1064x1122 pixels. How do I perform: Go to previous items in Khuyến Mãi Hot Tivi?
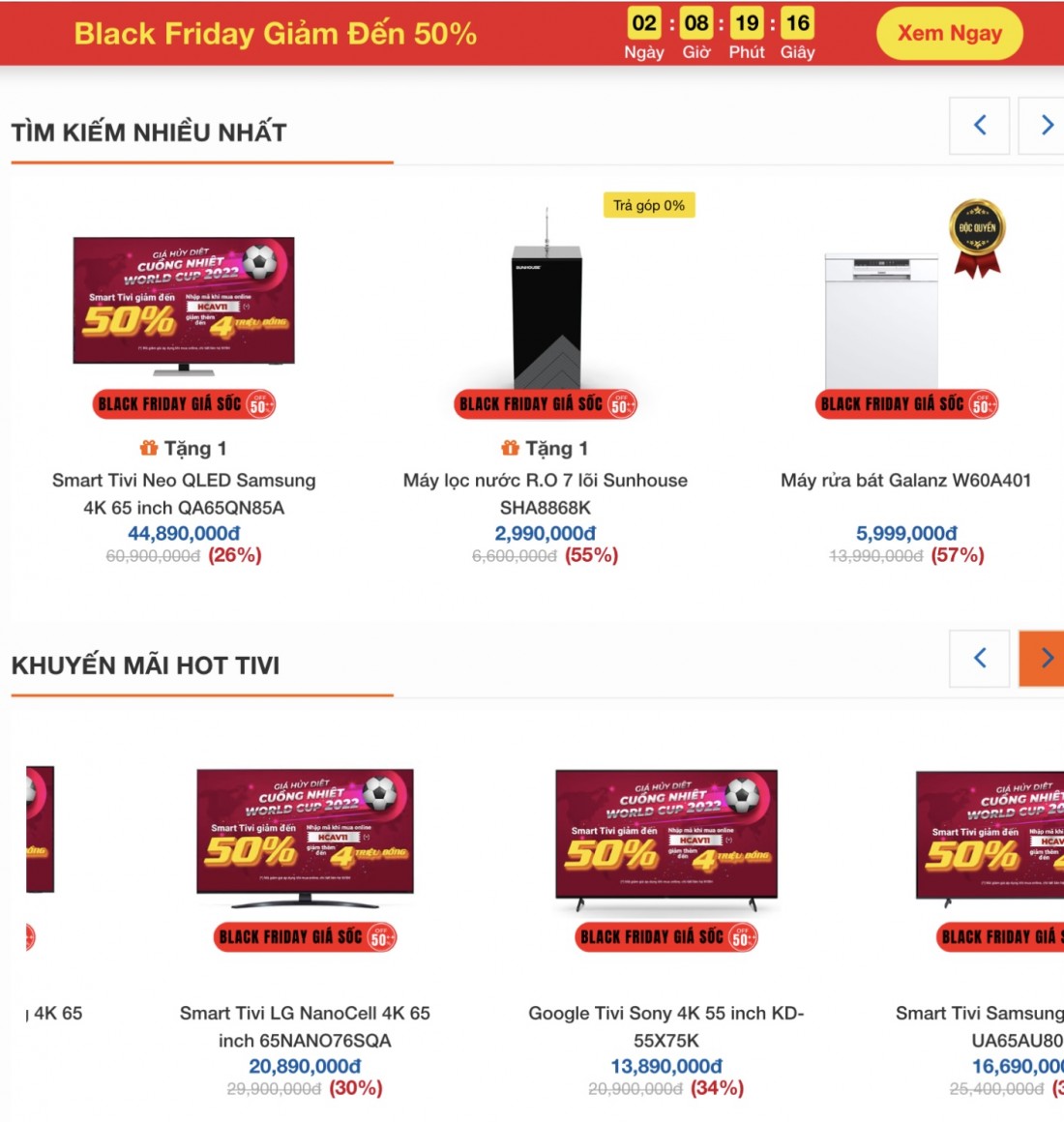click(980, 658)
